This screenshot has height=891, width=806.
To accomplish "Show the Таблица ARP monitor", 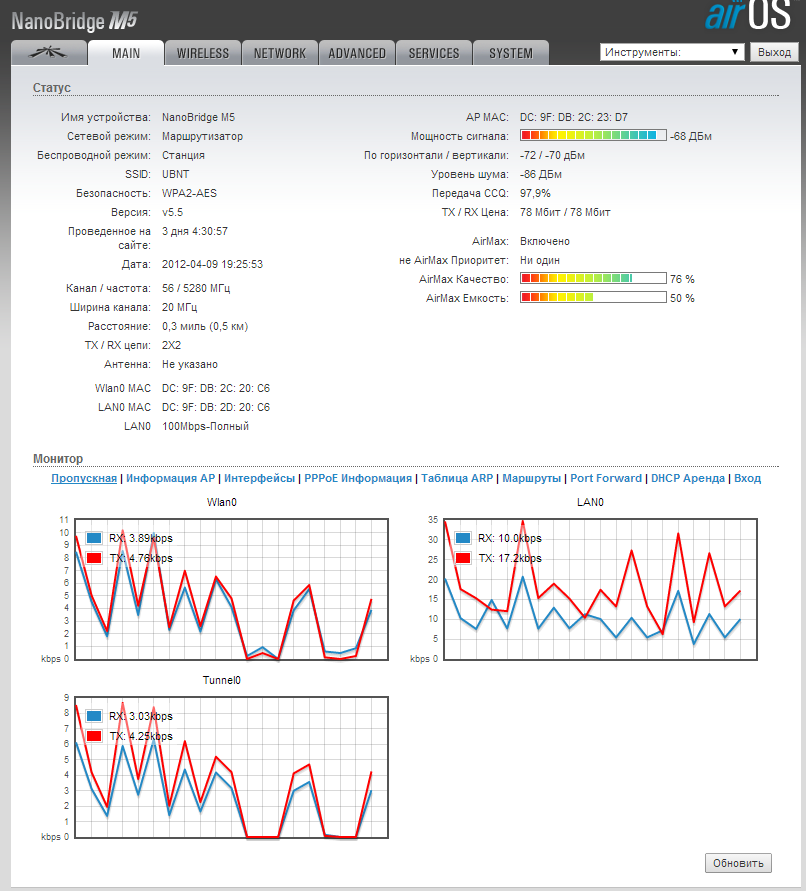I will click(457, 478).
